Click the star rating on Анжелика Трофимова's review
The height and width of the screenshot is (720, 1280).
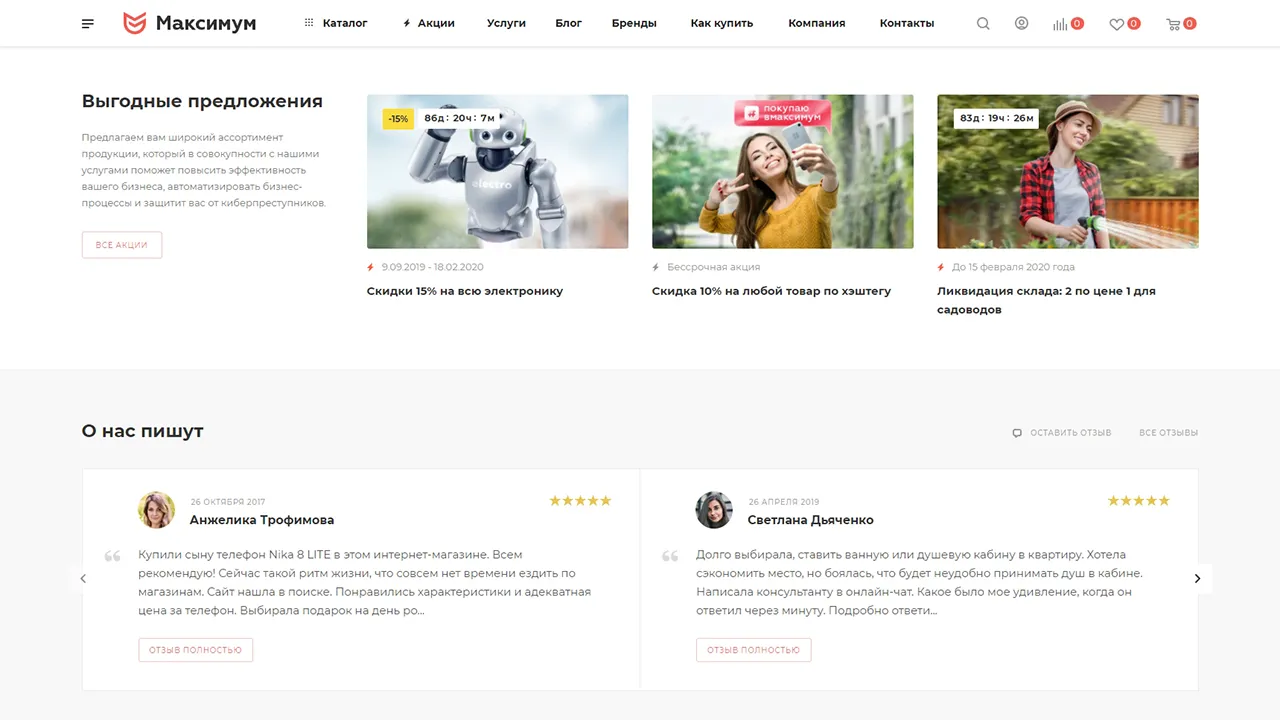point(580,501)
